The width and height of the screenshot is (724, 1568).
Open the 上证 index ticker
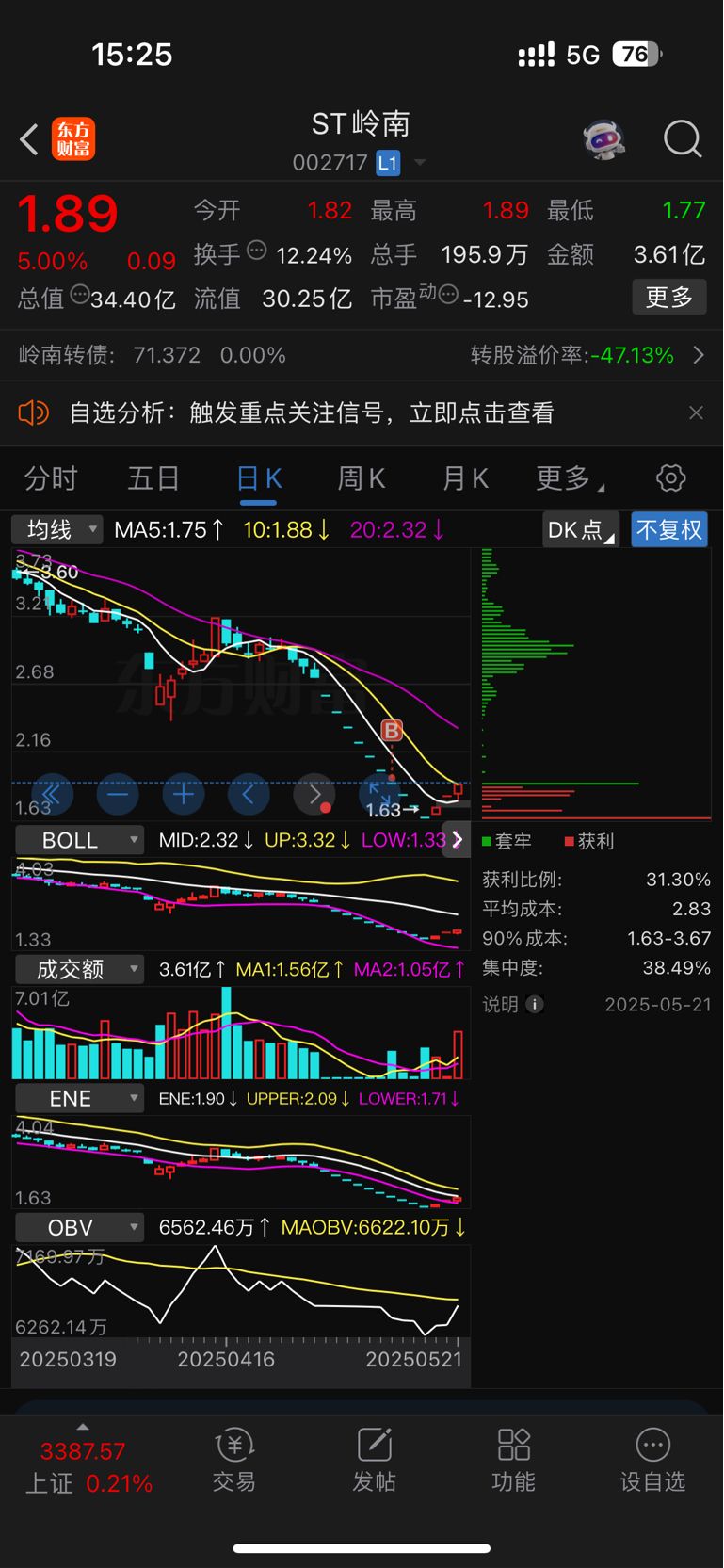[88, 1467]
